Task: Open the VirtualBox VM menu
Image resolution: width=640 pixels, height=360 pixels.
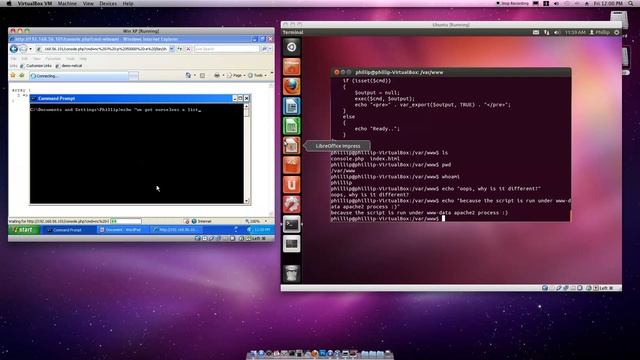Action: (x=35, y=3)
